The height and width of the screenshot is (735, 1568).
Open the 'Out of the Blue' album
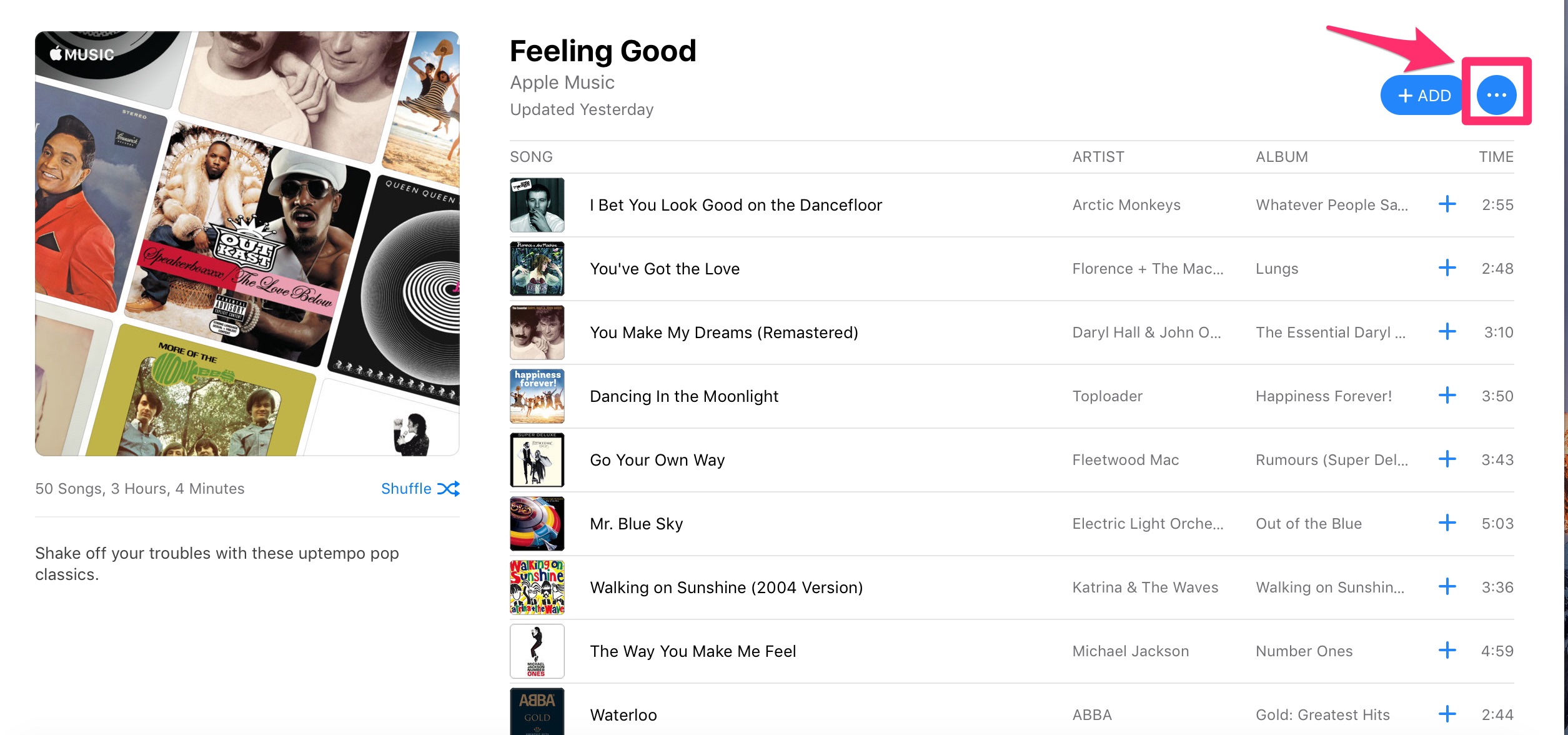pyautogui.click(x=1308, y=524)
